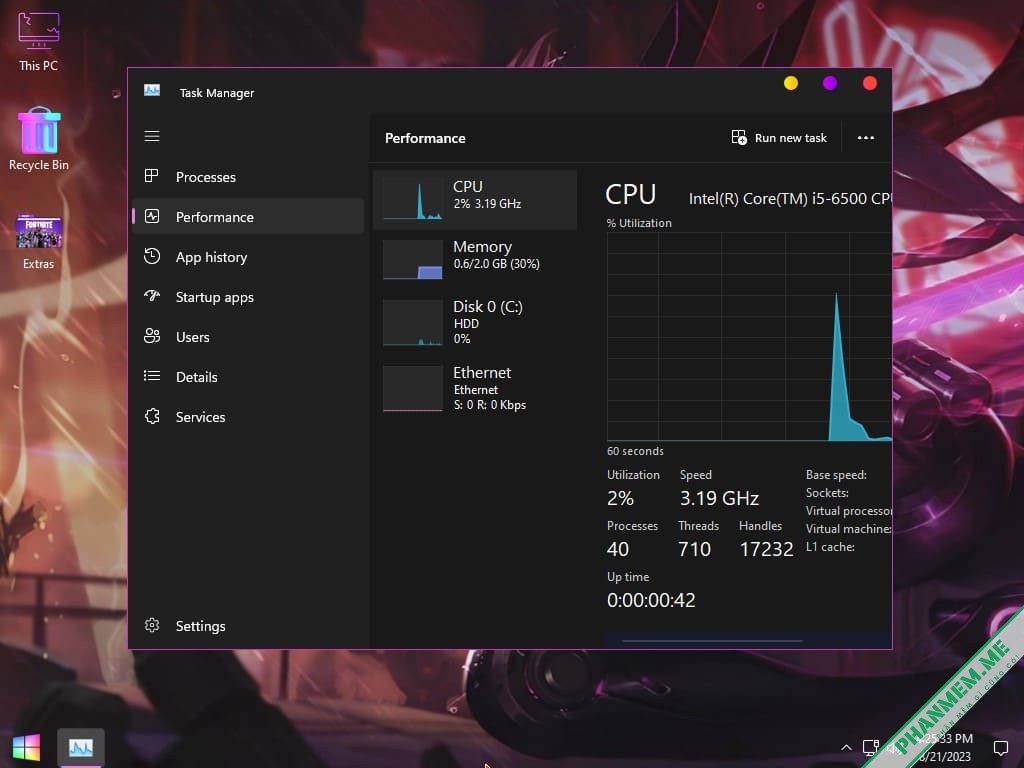Click the Performance page heading
The height and width of the screenshot is (768, 1024).
[425, 138]
